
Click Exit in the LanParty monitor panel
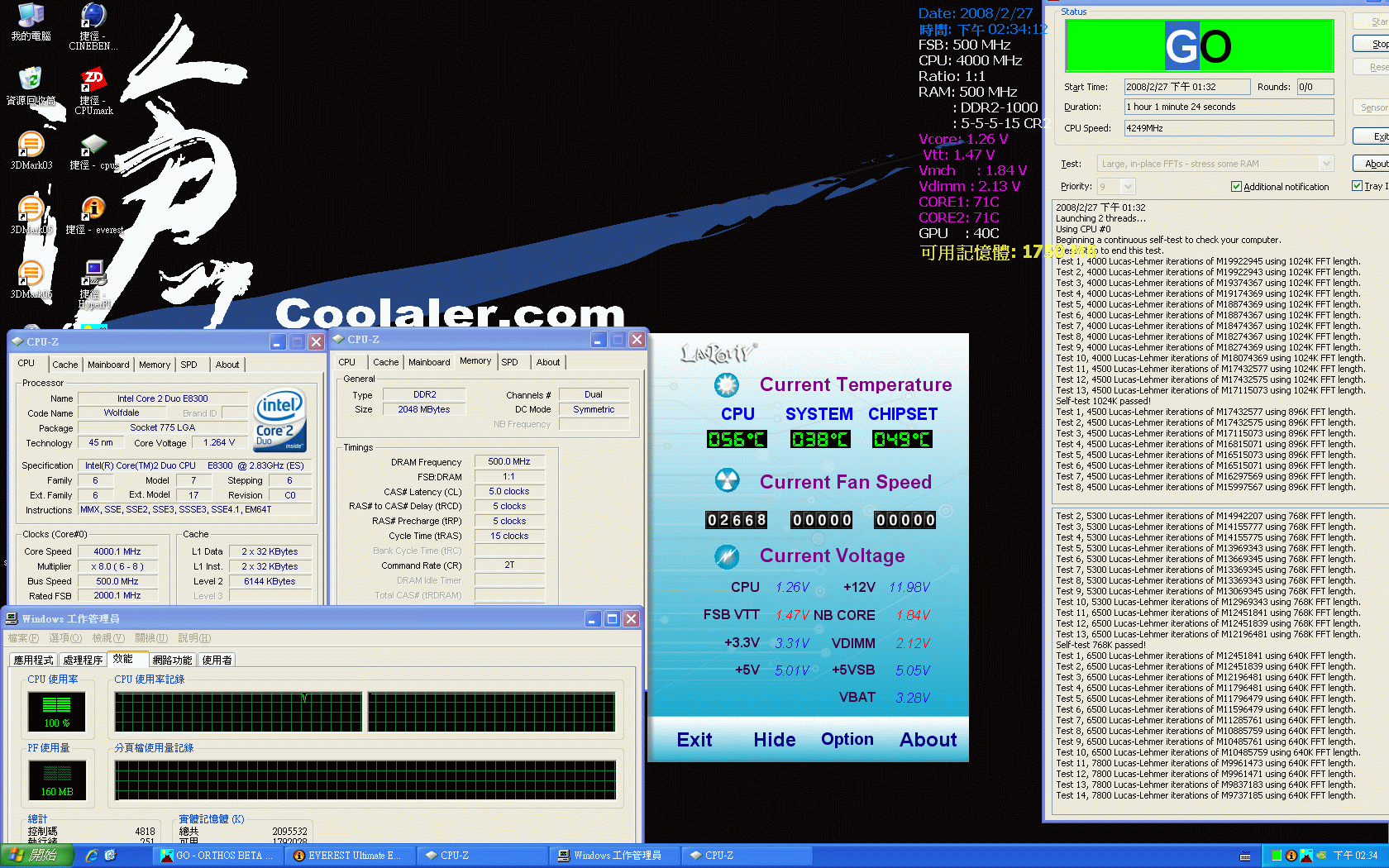pyautogui.click(x=694, y=740)
